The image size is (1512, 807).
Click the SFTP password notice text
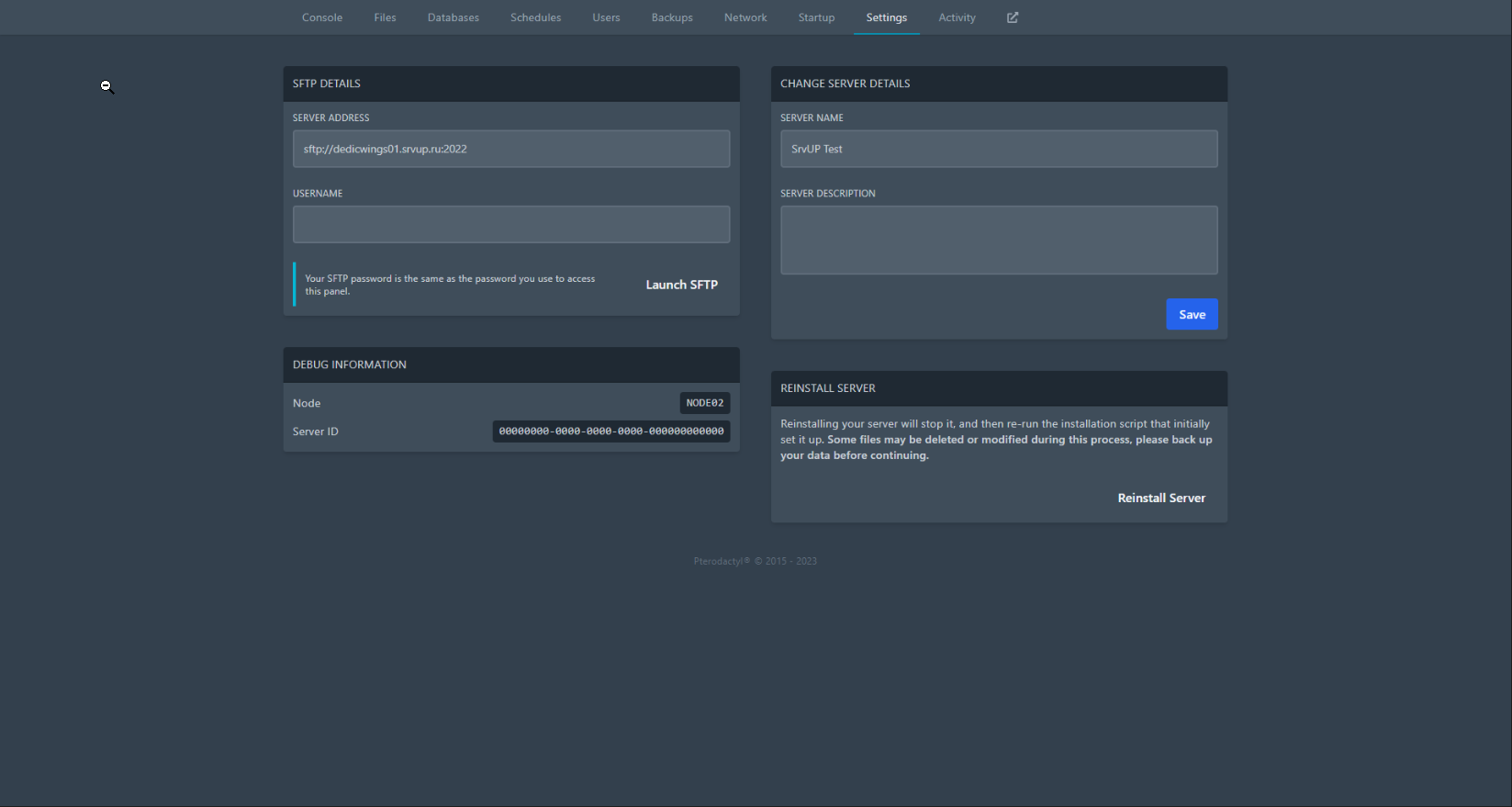point(450,285)
